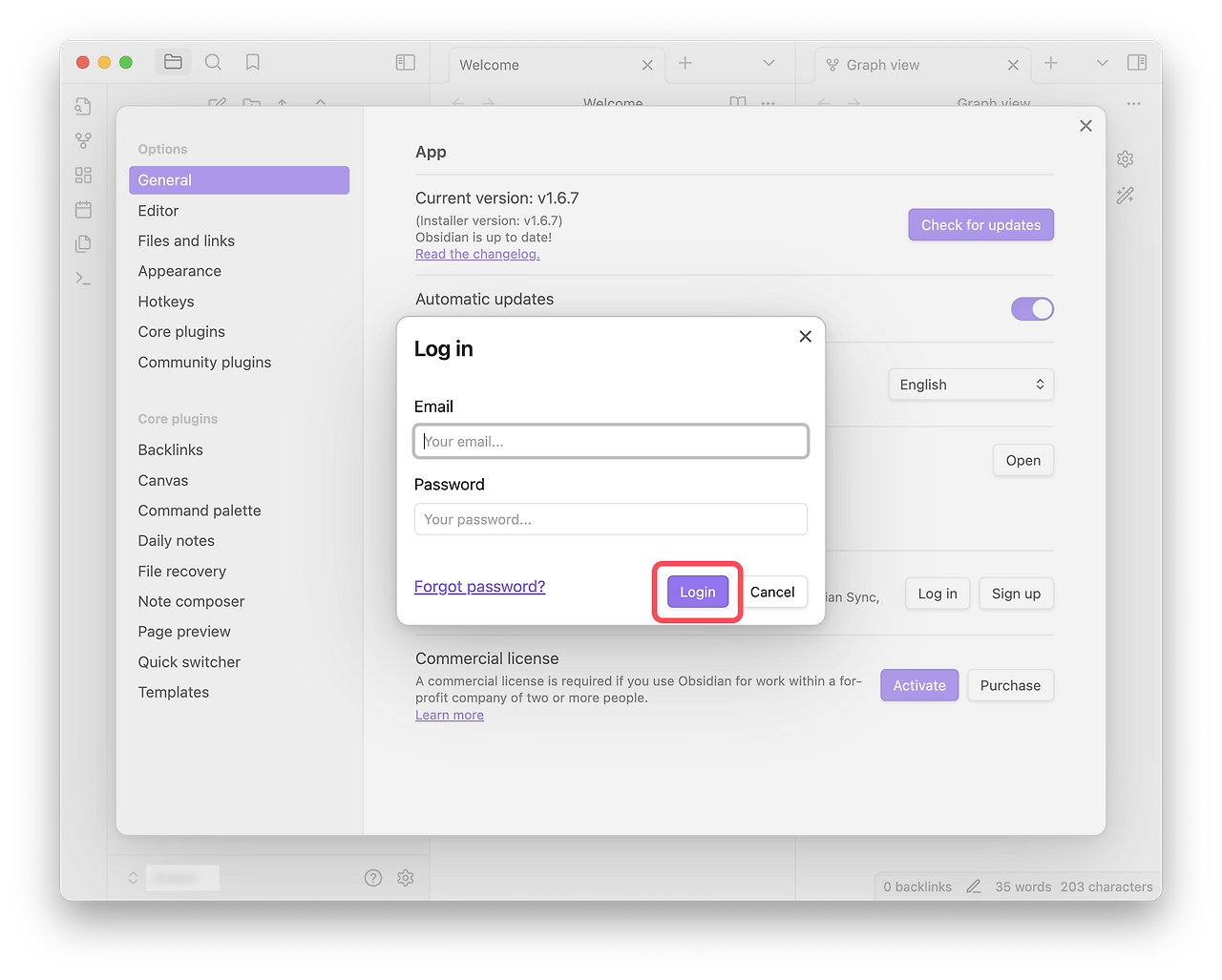The height and width of the screenshot is (980, 1222).
Task: Open Community plugins settings
Action: click(239, 363)
